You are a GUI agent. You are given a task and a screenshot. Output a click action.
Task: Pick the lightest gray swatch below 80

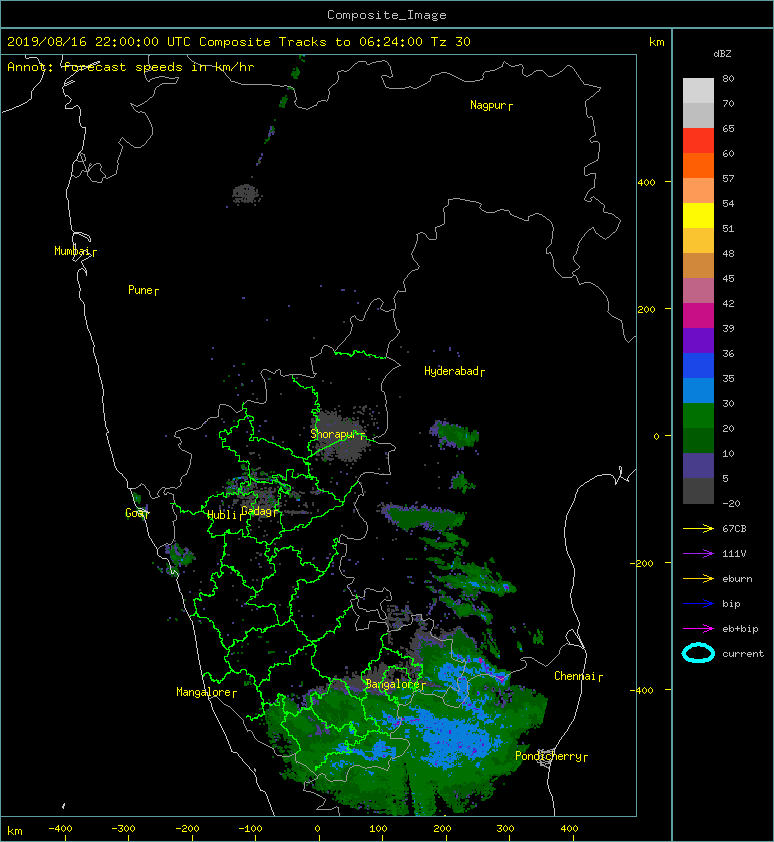coord(698,90)
